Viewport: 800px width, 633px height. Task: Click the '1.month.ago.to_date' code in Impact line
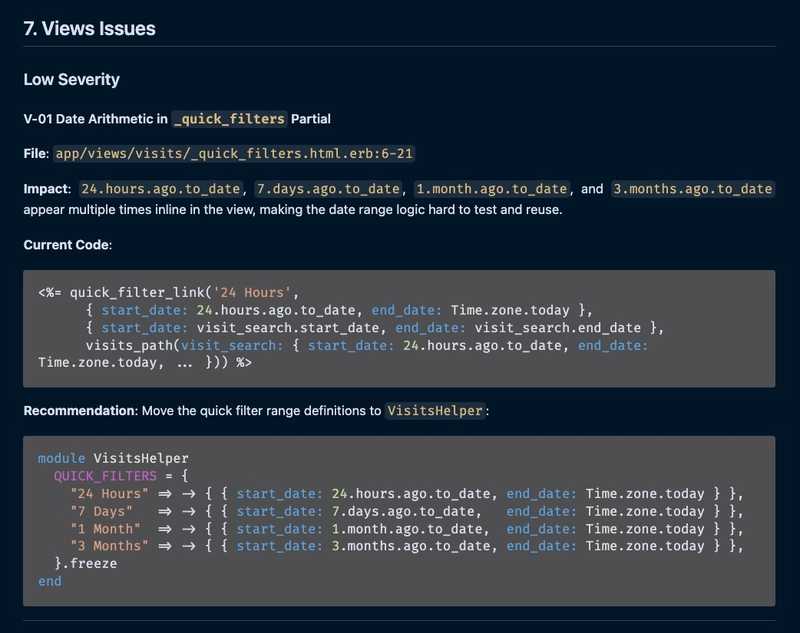491,189
